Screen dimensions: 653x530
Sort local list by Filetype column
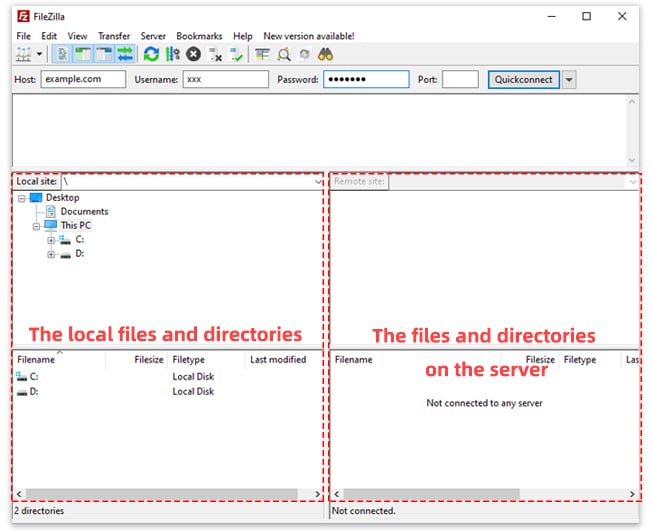(x=207, y=360)
